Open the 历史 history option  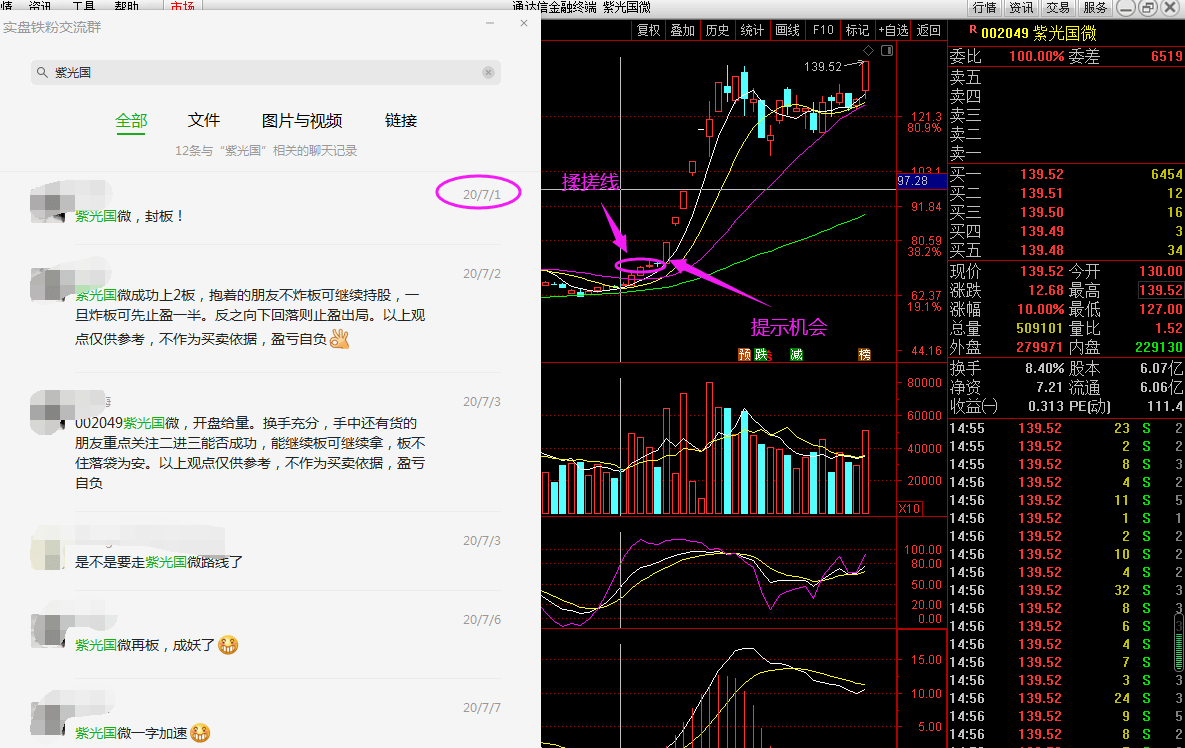tap(717, 30)
